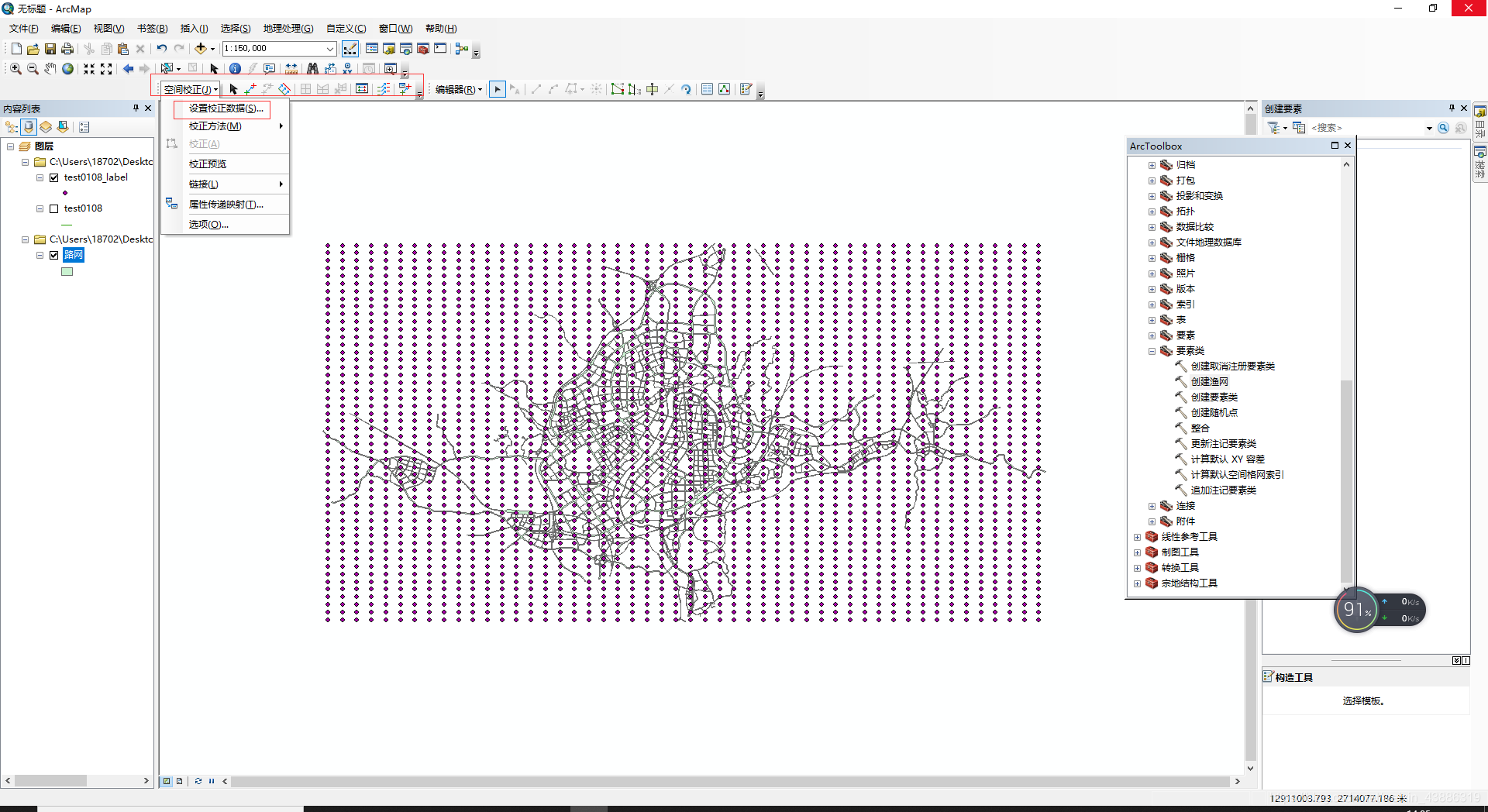Open the 编辑器(R) dropdown menu
The image size is (1488, 812).
pos(458,89)
